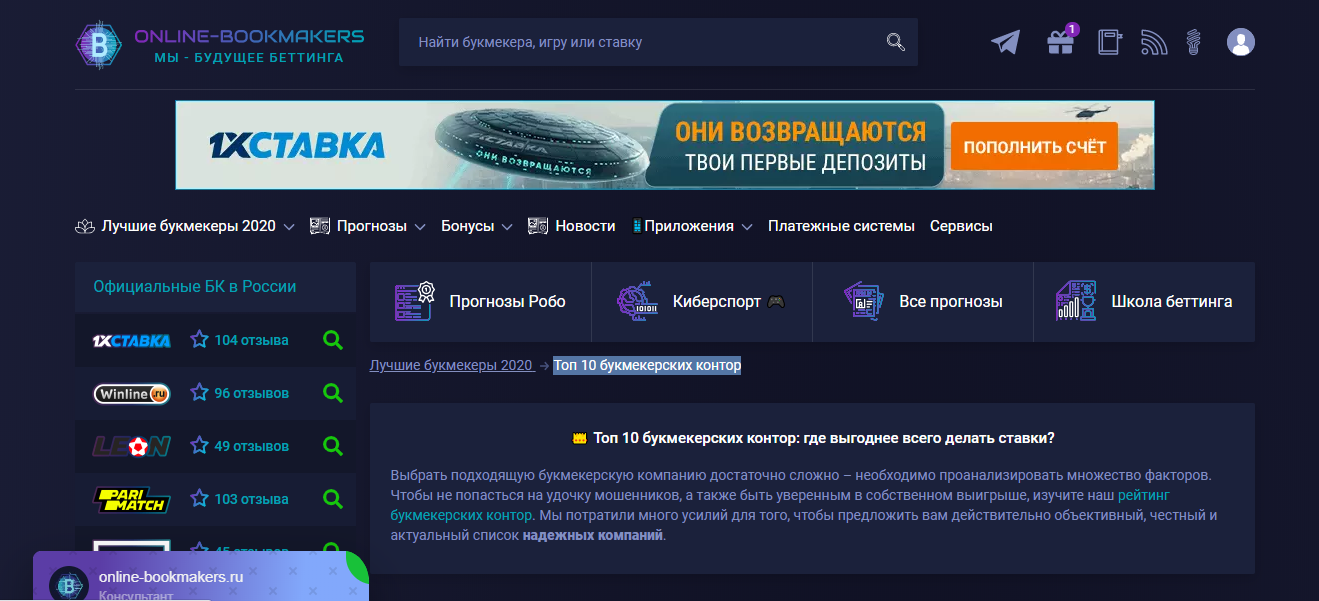
Task: Click the search magnifier in the search bar
Action: tap(895, 42)
